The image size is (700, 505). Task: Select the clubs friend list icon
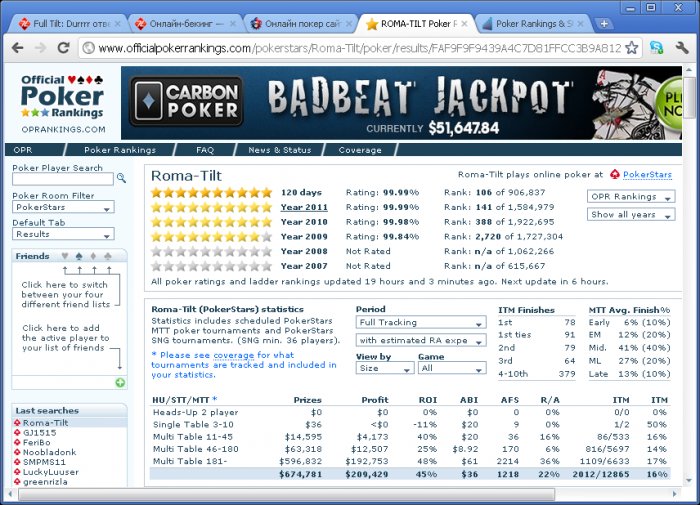pyautogui.click(x=108, y=256)
